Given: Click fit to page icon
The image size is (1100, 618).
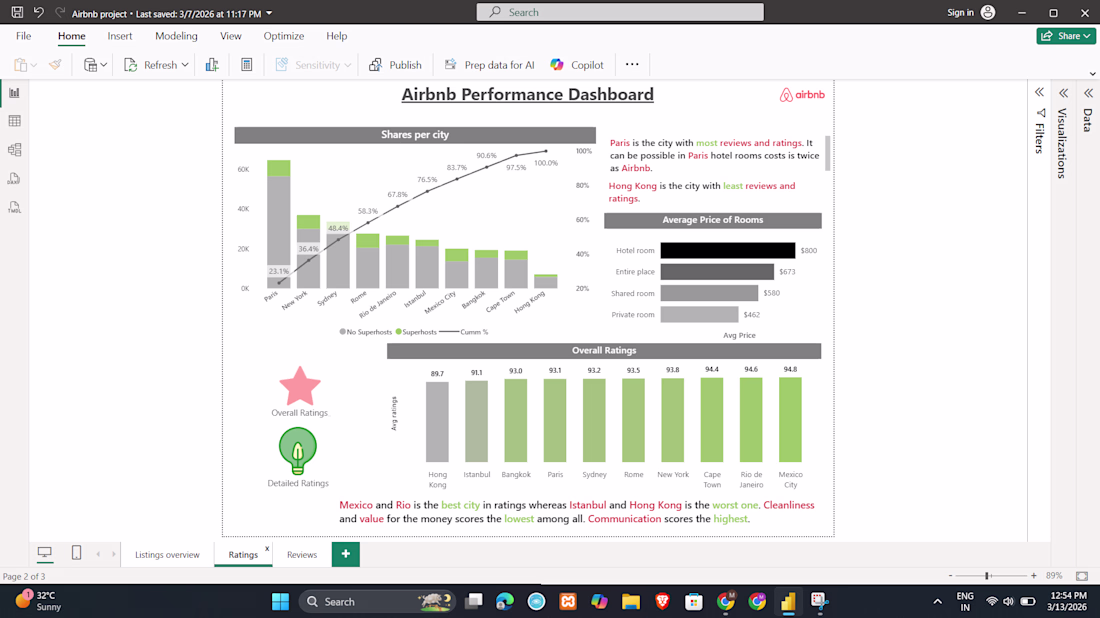Looking at the screenshot, I should pos(1082,576).
